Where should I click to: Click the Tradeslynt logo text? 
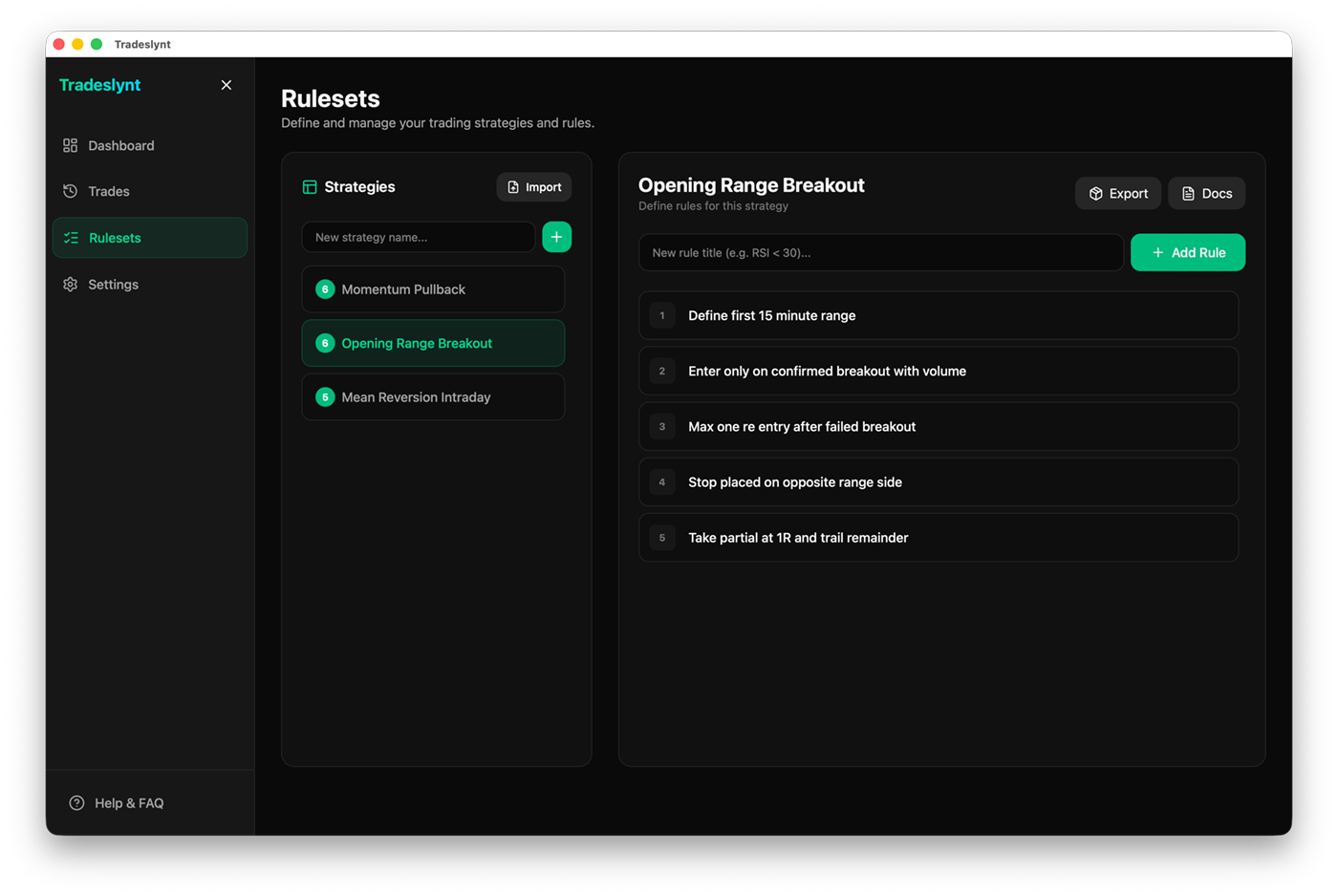99,85
